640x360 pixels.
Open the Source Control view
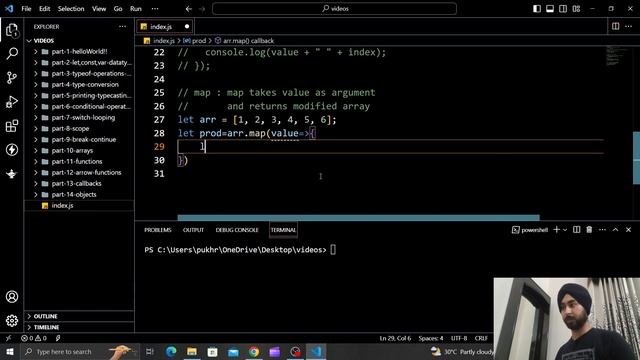(12, 78)
